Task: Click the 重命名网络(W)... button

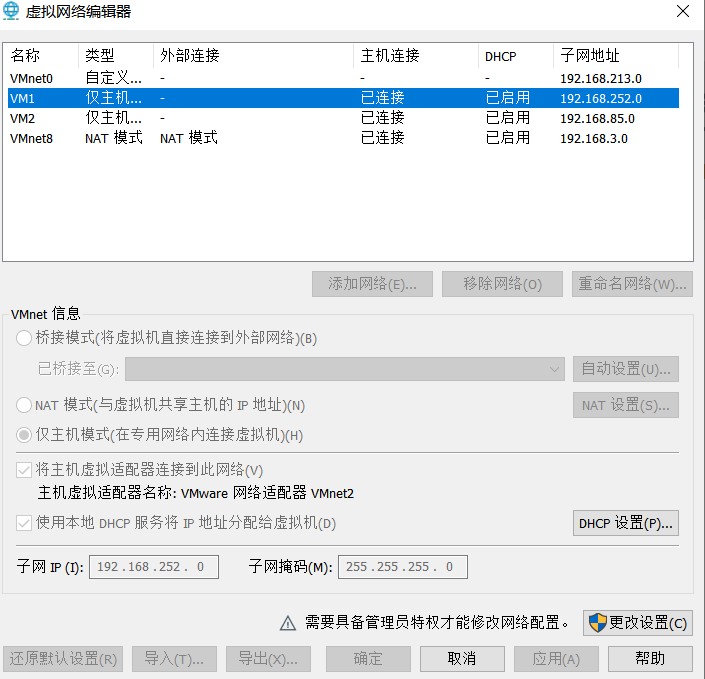Action: 632,284
